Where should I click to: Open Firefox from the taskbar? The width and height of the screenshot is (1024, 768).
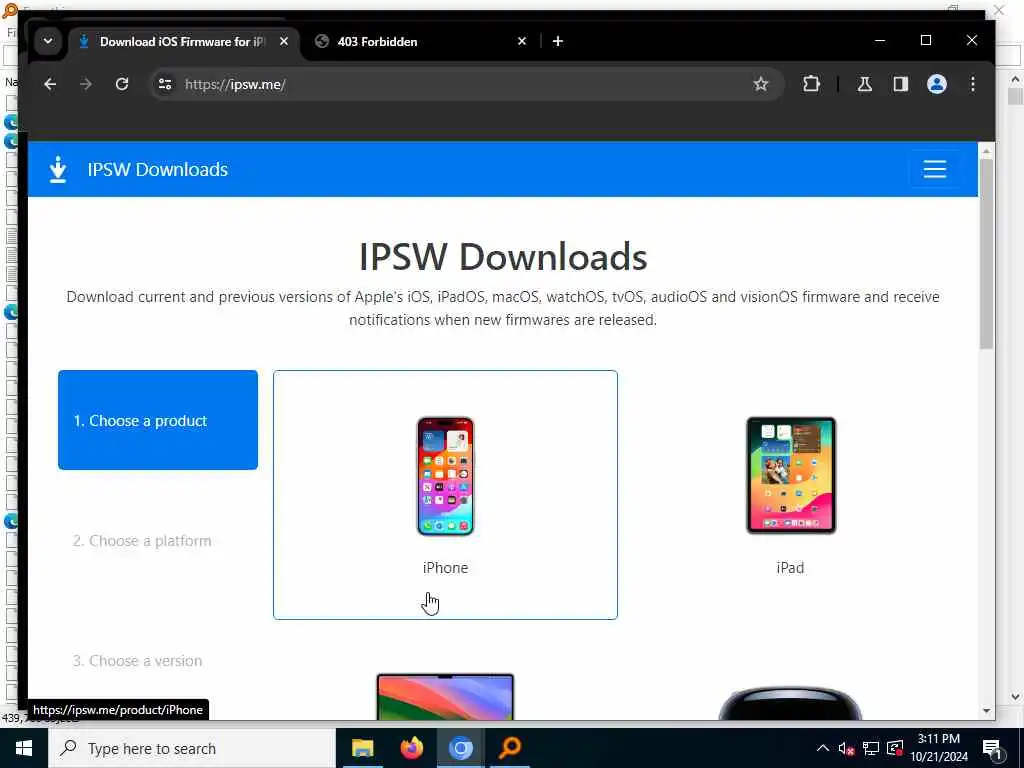(x=411, y=748)
